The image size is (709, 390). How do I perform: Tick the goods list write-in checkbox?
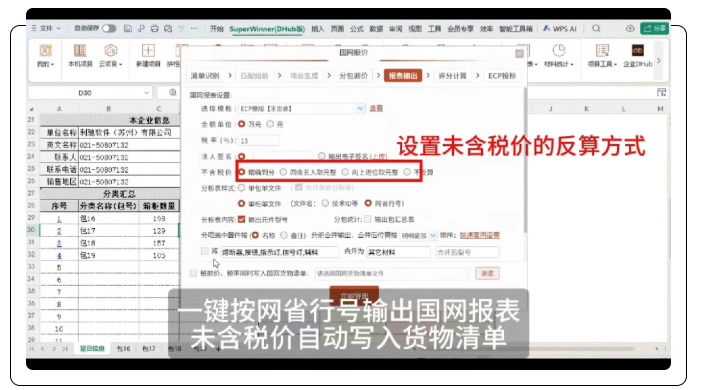coord(194,273)
